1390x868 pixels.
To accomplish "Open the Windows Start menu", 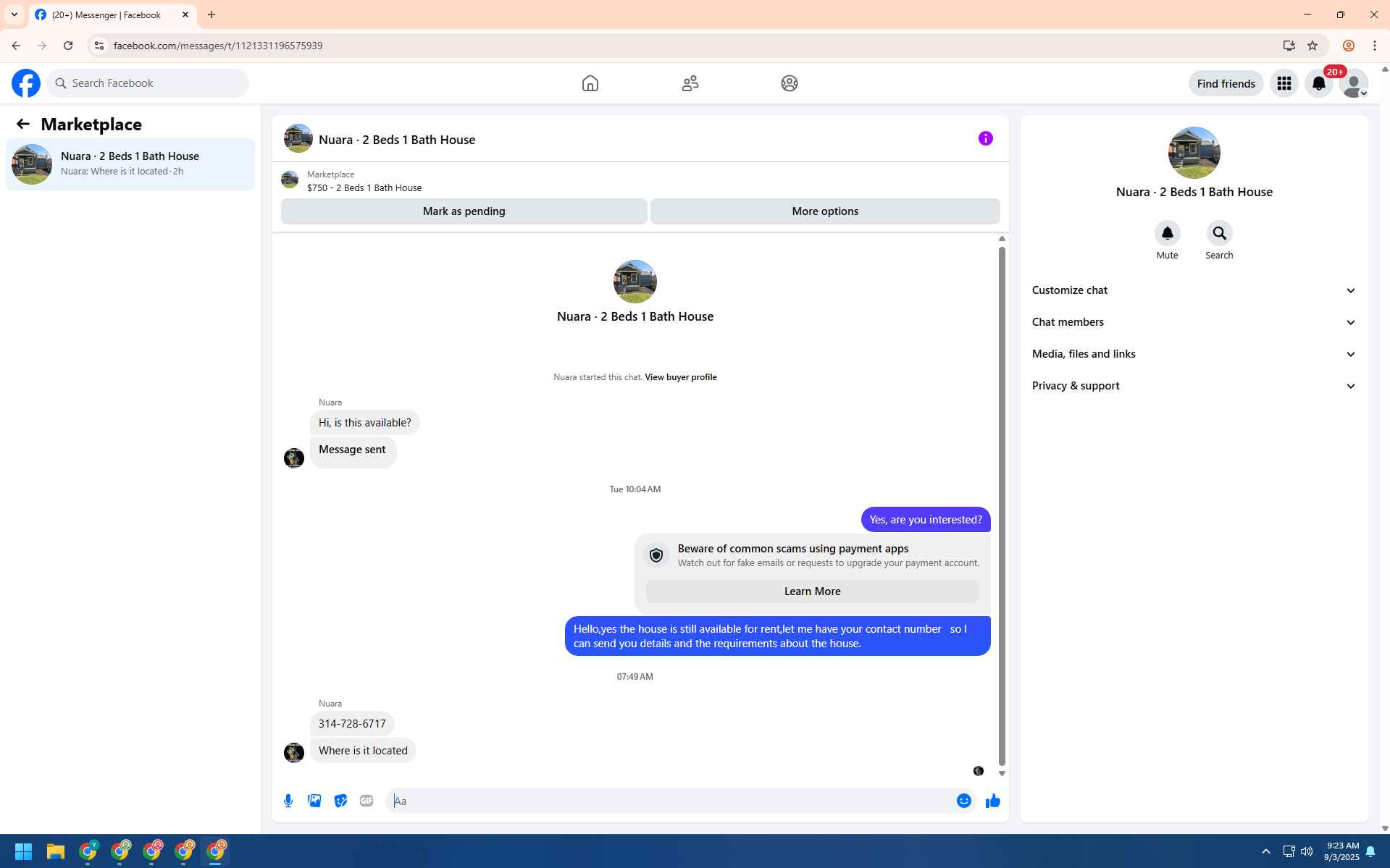I will click(23, 851).
